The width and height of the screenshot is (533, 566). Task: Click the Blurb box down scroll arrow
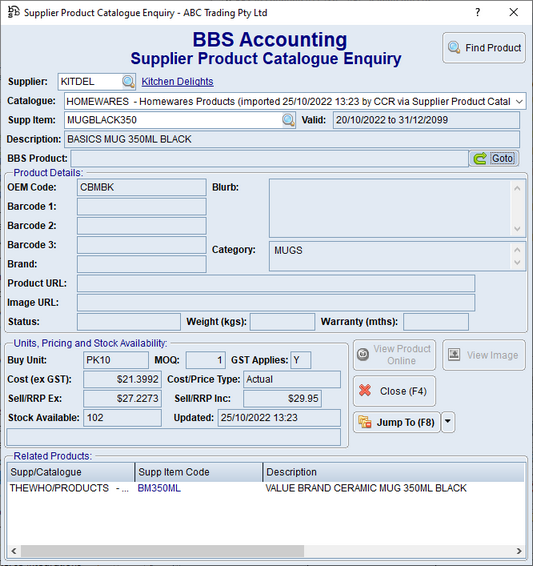click(x=517, y=228)
